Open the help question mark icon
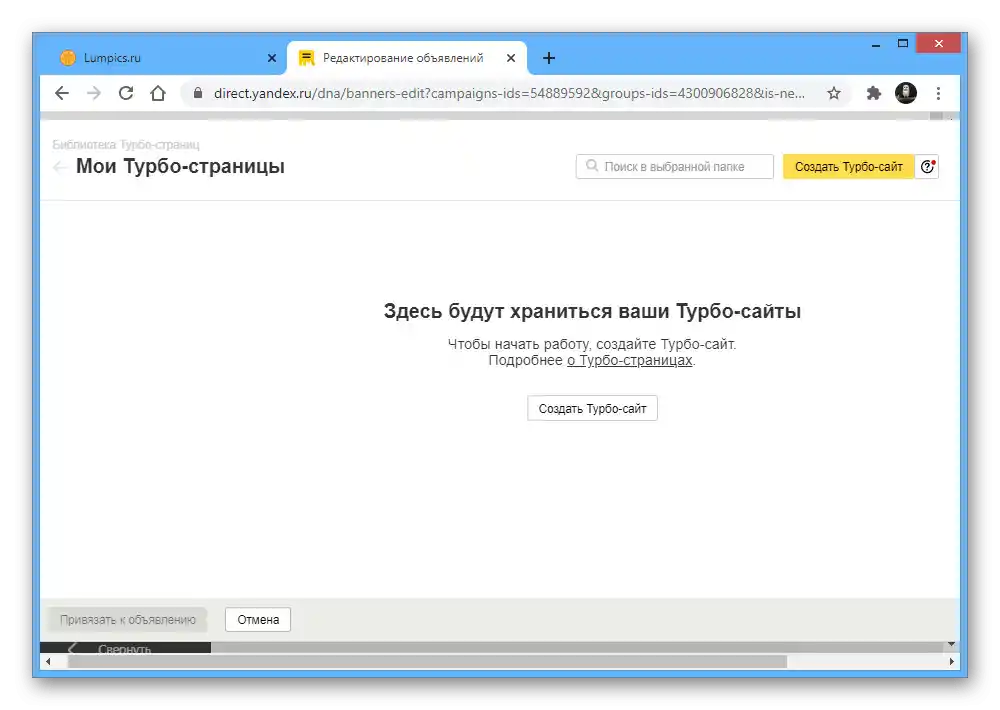Image resolution: width=1000 pixels, height=710 pixels. tap(927, 166)
